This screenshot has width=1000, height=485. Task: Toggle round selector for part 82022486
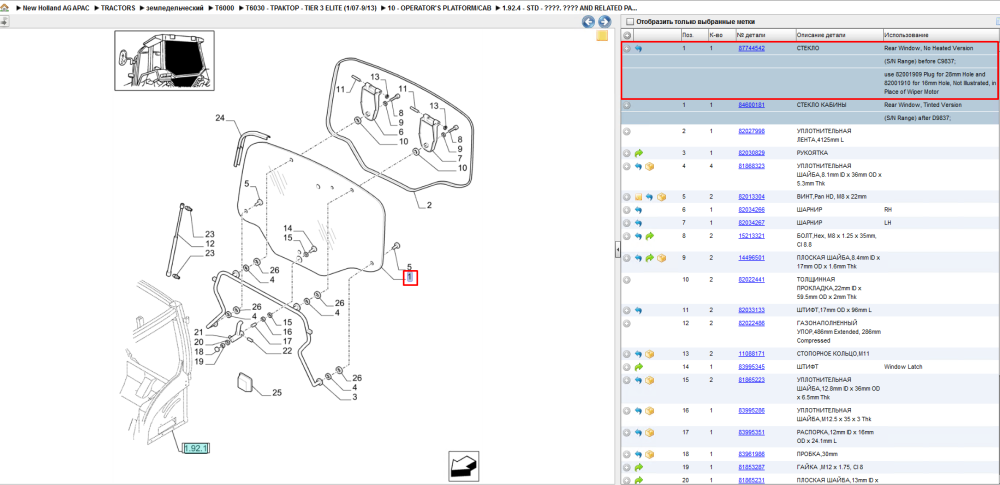point(627,323)
